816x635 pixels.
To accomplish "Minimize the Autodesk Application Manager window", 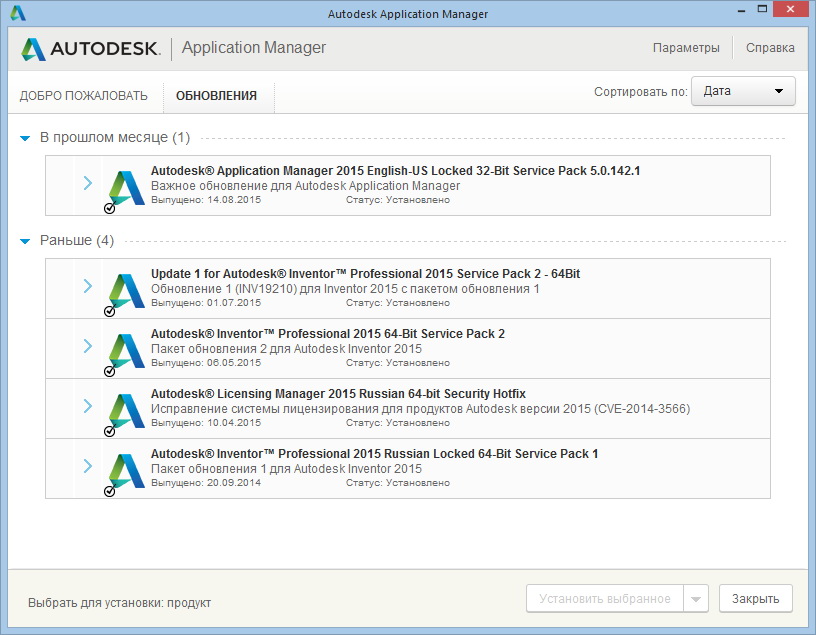I will click(741, 10).
